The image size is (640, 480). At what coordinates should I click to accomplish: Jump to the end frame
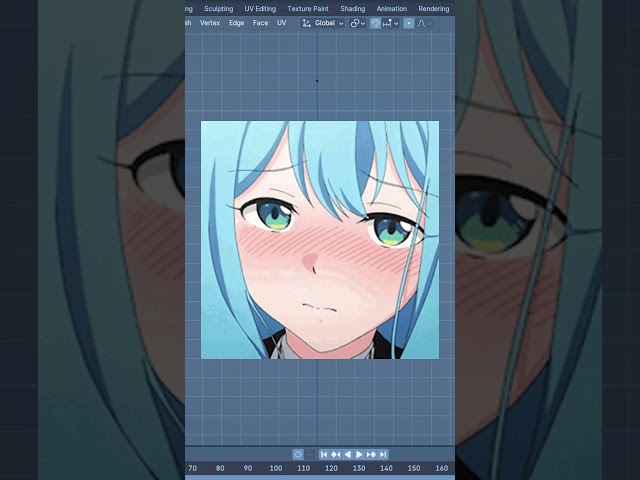(383, 454)
